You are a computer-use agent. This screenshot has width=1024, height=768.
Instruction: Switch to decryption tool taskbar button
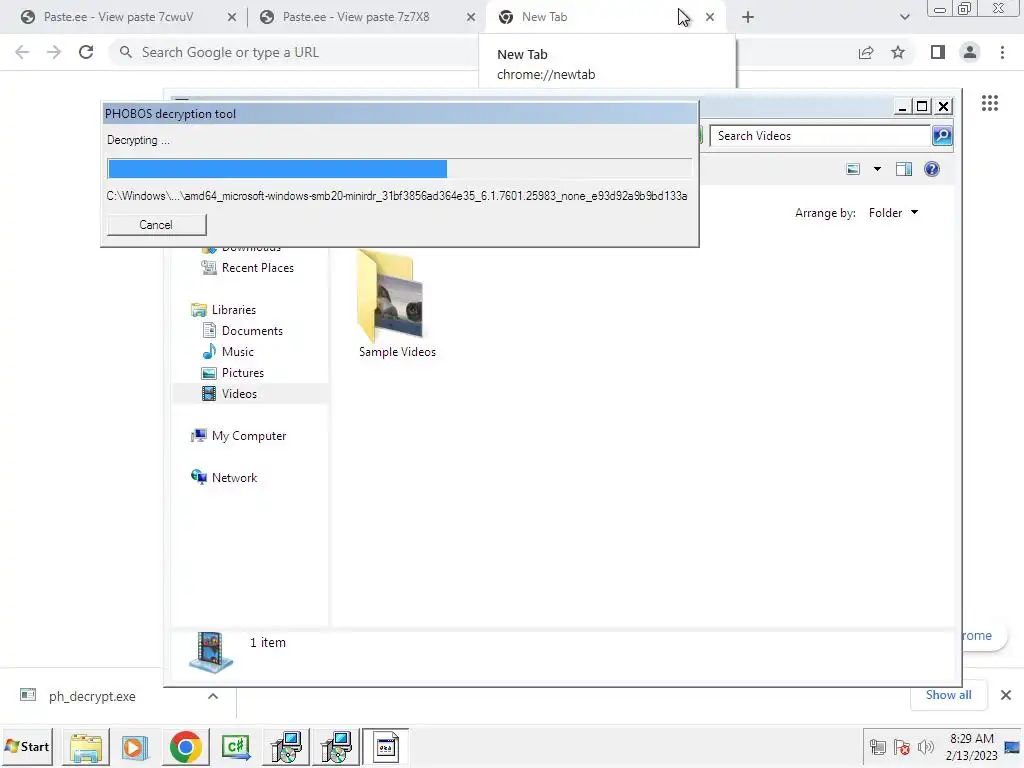pos(385,747)
